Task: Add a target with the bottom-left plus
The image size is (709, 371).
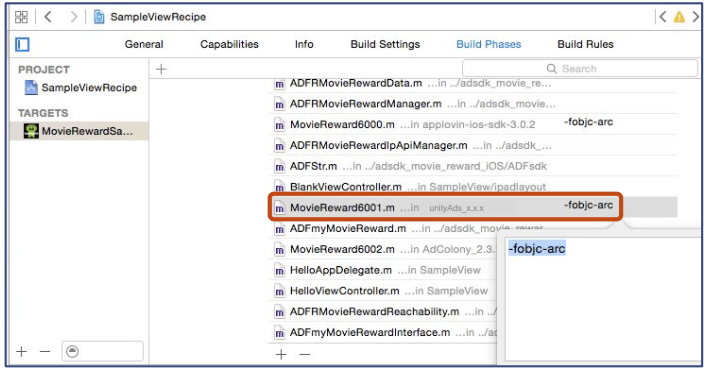Action: point(21,352)
